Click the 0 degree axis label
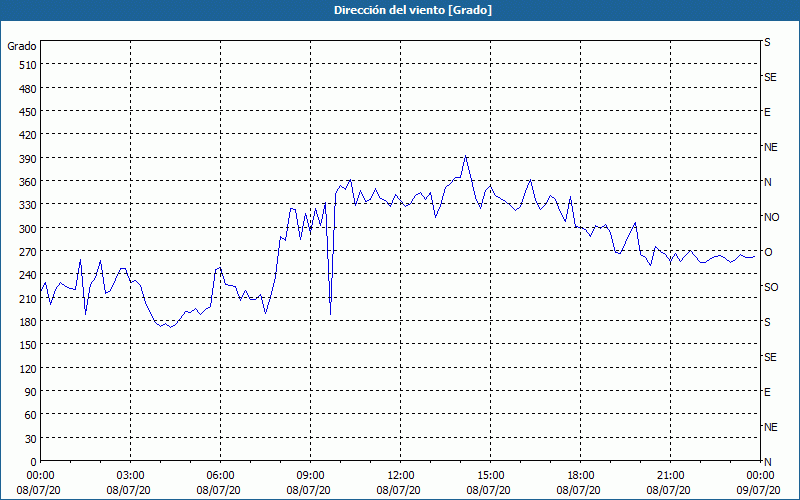 34,462
